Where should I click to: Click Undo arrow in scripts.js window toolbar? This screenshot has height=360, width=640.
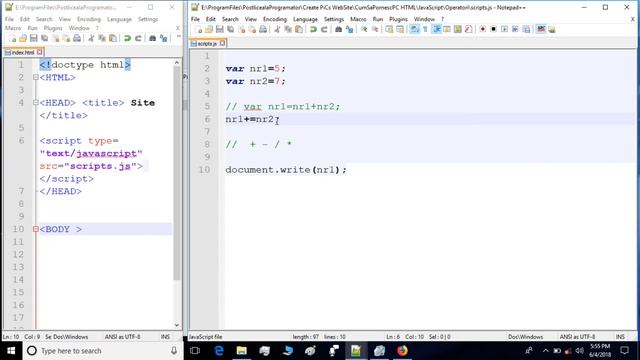[x=313, y=29]
